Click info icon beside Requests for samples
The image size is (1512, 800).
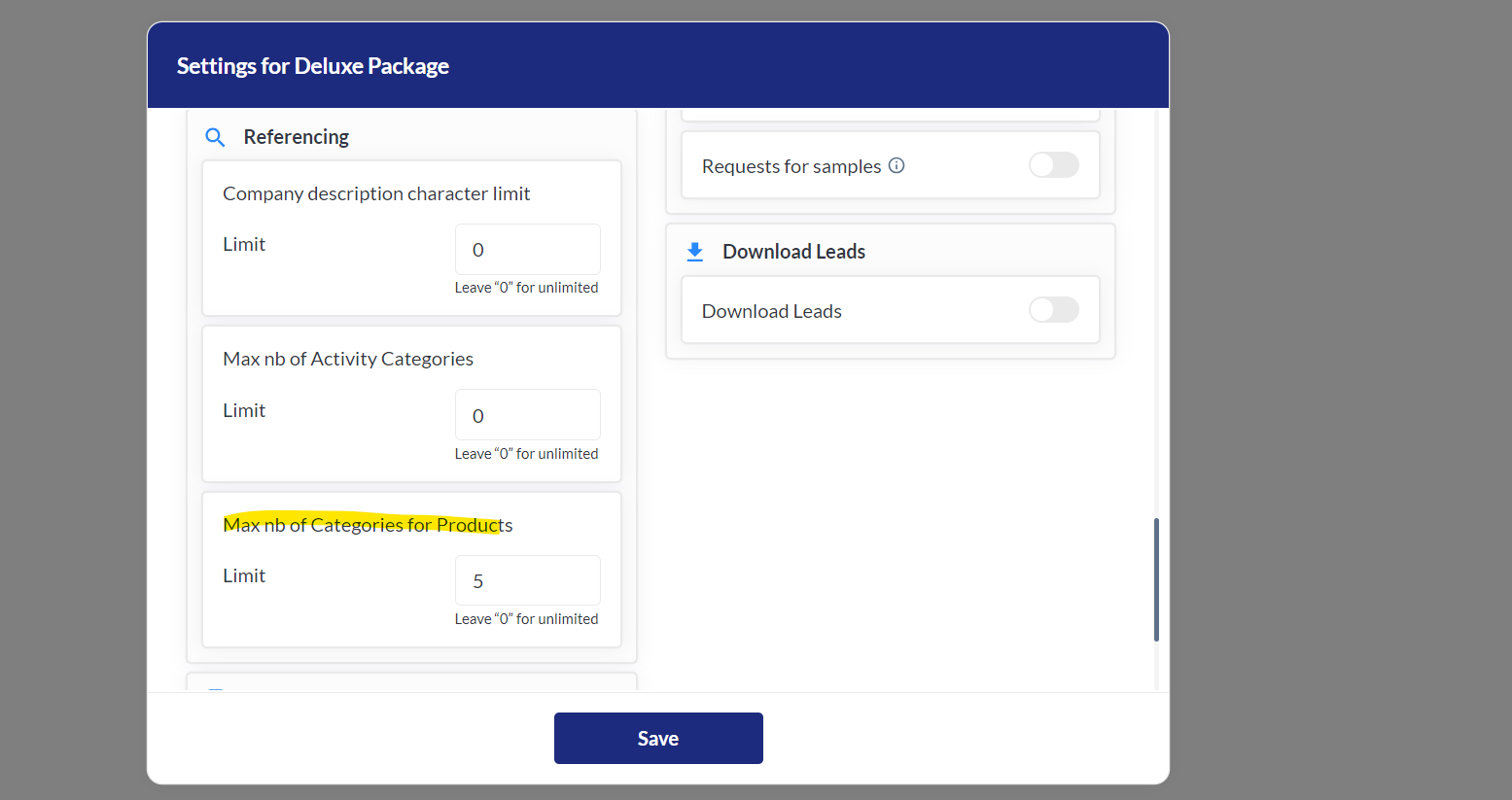(x=897, y=165)
